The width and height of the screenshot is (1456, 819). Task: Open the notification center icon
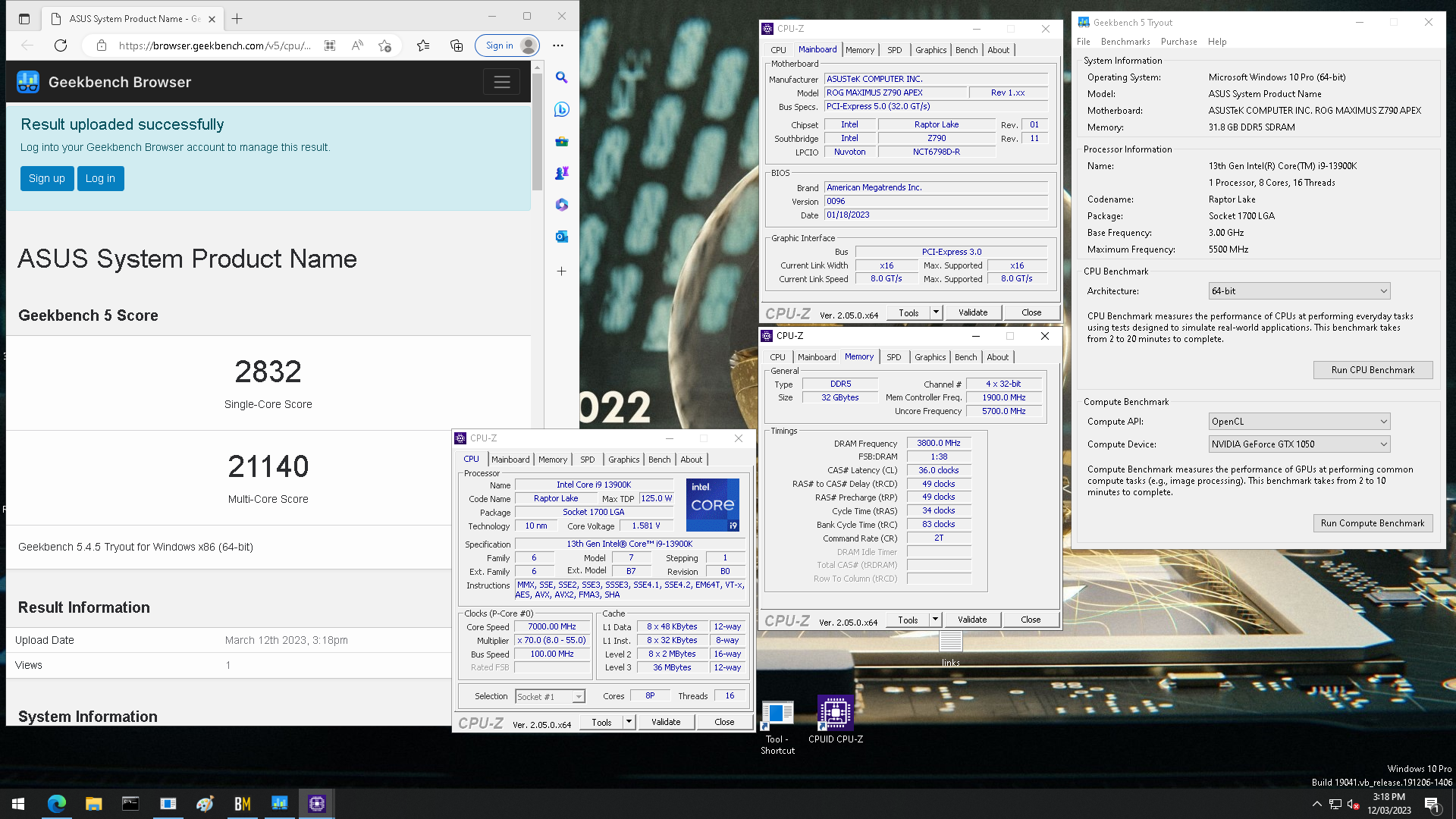[x=1432, y=804]
